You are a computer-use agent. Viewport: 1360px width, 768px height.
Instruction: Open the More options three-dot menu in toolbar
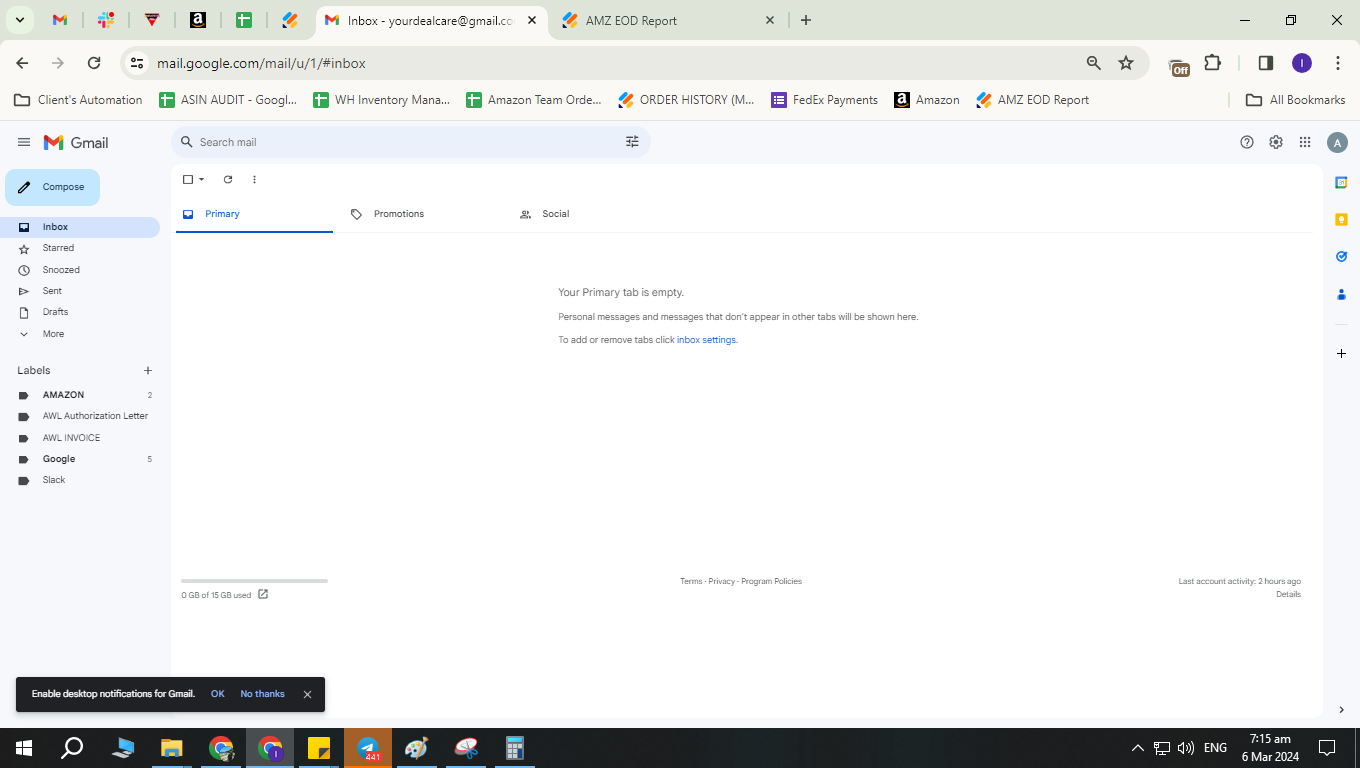point(254,180)
